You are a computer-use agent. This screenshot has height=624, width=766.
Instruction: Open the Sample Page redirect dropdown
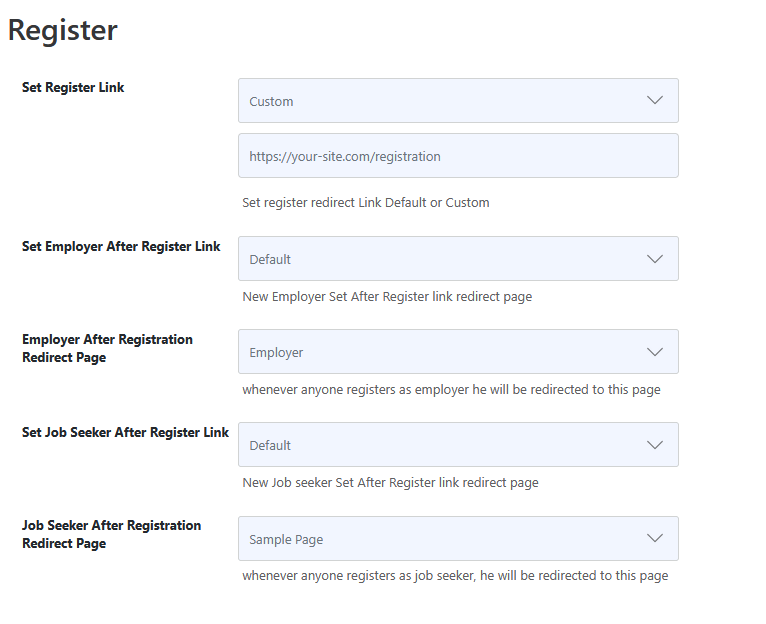pyautogui.click(x=458, y=538)
